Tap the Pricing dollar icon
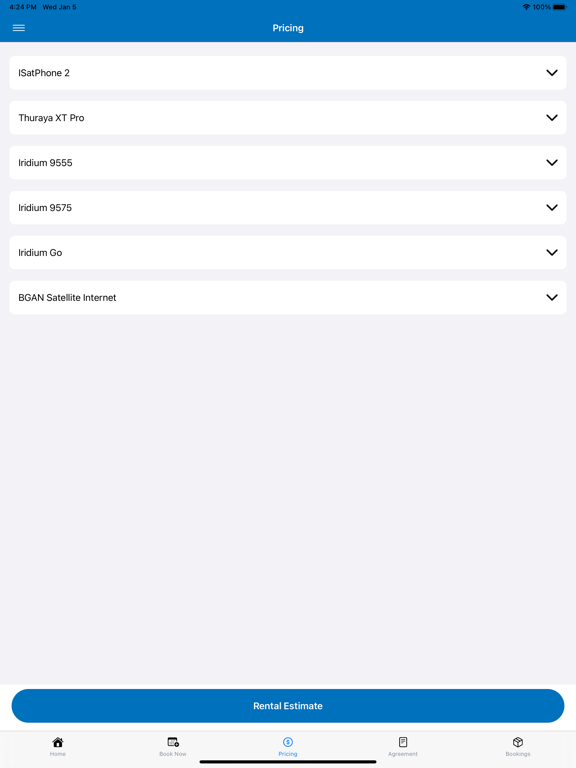The image size is (576, 768). click(x=288, y=742)
